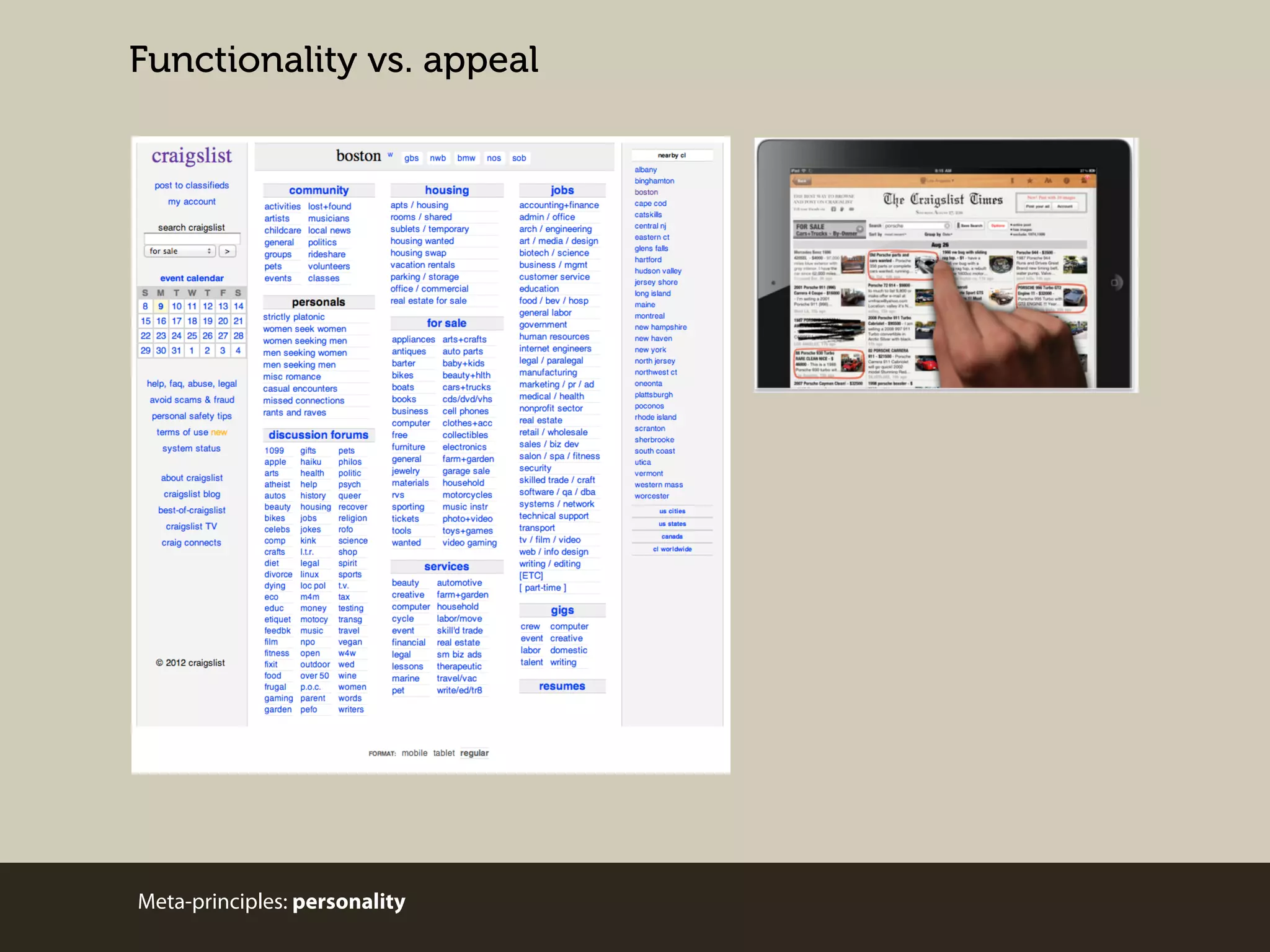Open the 'resumes' section heading
This screenshot has height=952, width=1270.
[562, 686]
